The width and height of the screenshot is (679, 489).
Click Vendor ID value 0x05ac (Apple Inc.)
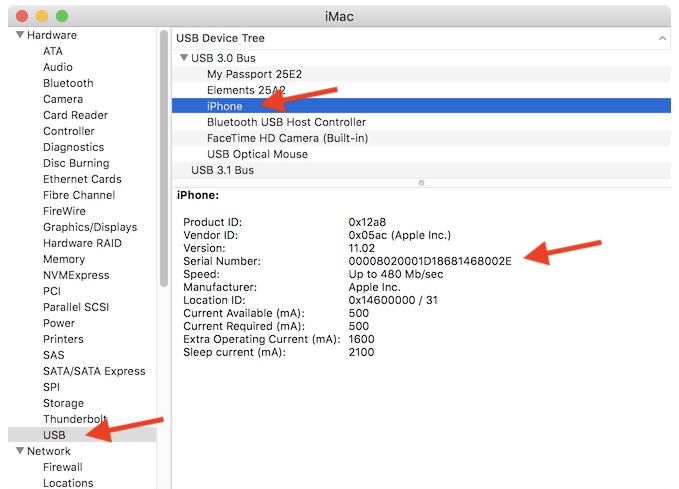click(400, 235)
